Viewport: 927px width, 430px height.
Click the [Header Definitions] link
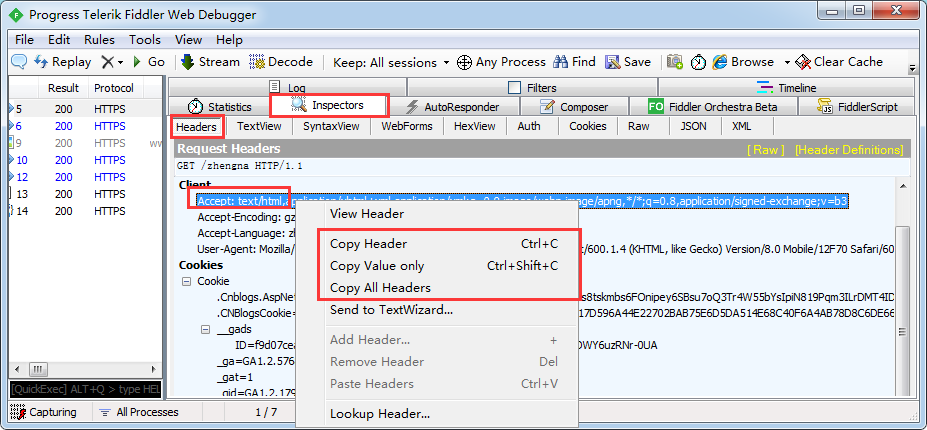click(x=848, y=149)
